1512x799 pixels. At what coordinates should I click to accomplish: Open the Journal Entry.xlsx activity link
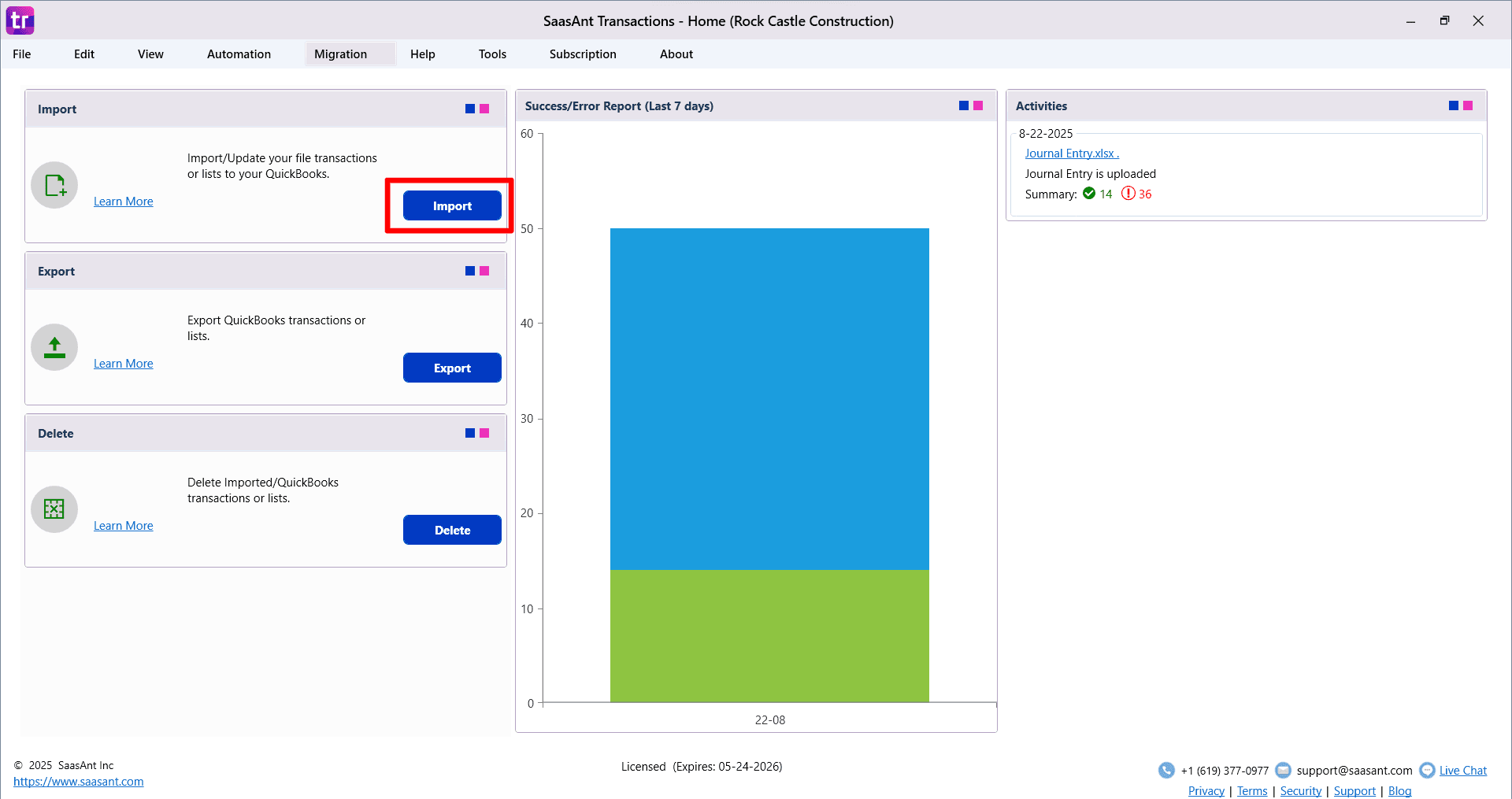[x=1069, y=154]
